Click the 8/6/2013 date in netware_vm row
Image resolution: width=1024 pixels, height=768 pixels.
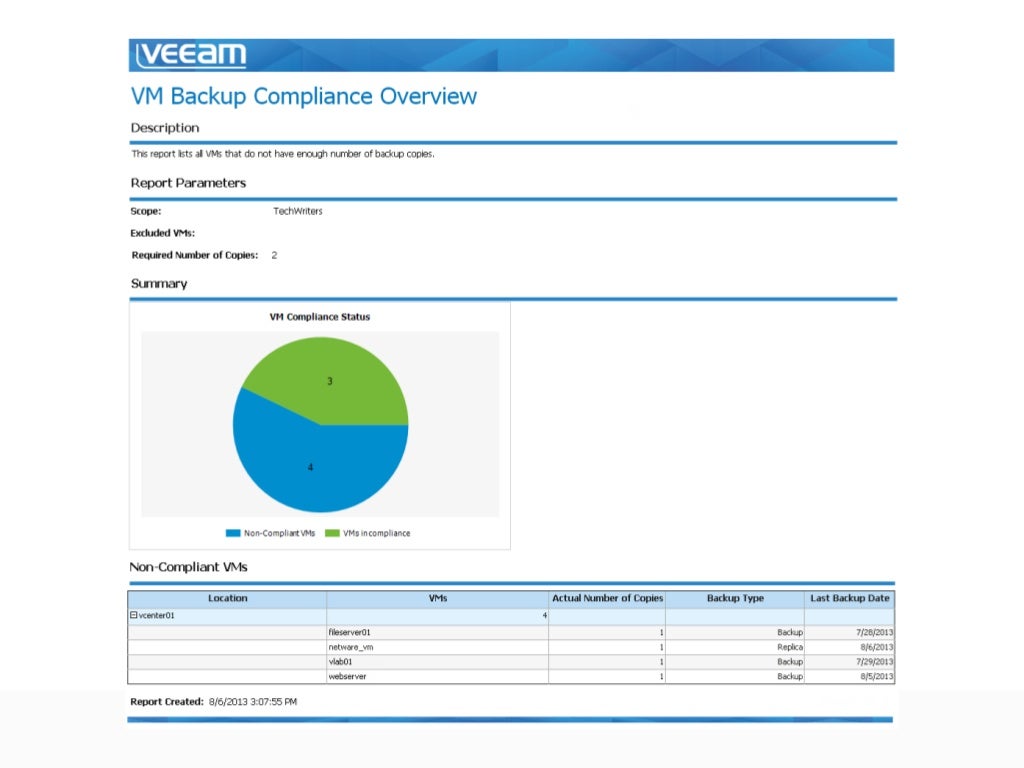click(x=876, y=647)
